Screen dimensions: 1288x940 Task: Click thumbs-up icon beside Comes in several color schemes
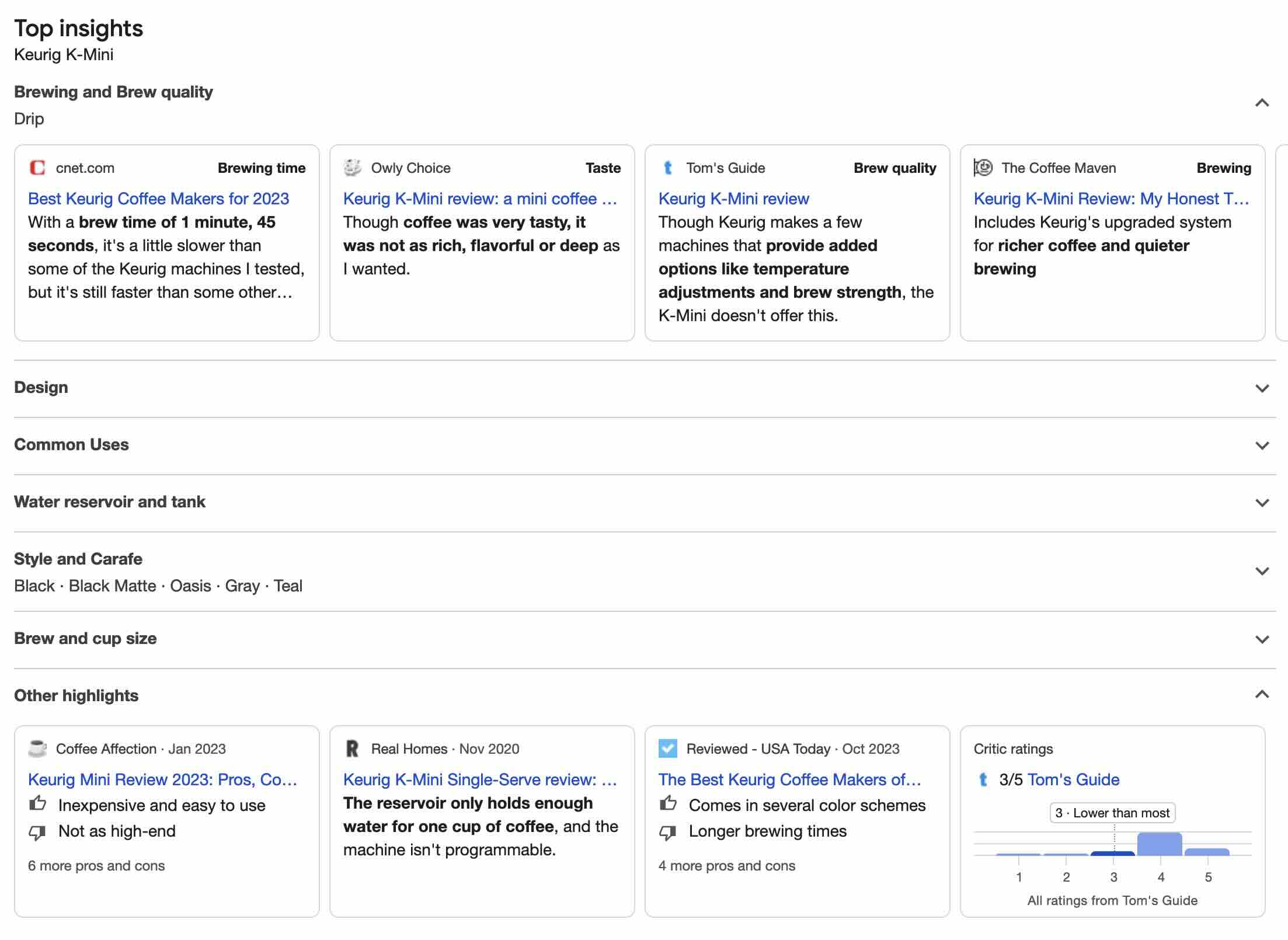coord(668,803)
